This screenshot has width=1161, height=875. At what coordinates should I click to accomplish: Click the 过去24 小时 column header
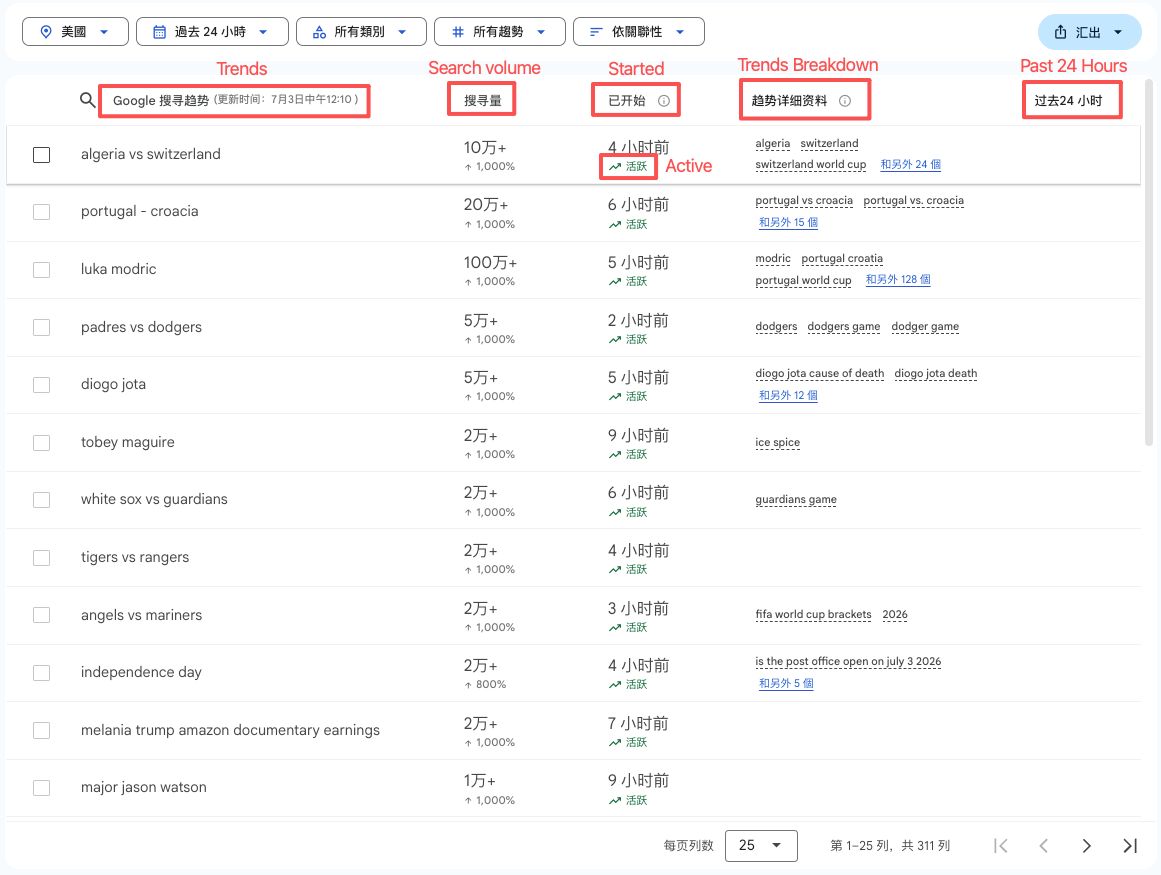pos(1068,101)
